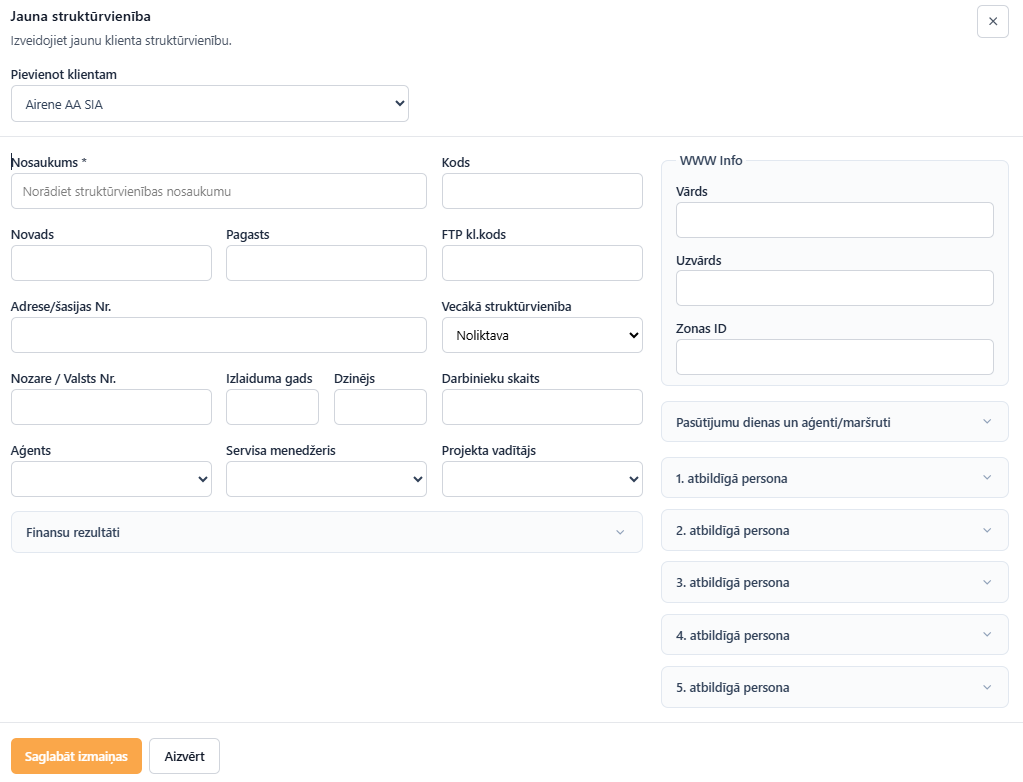Expand the 5. atbildīgā persona section

[834, 687]
